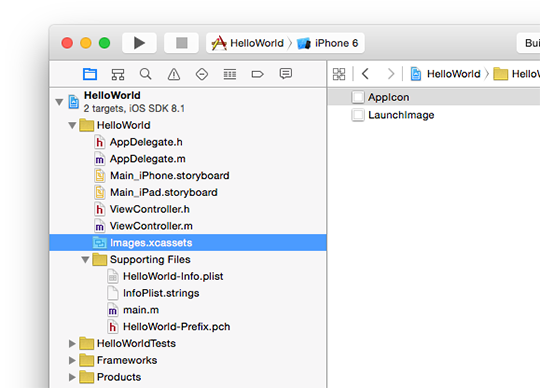Click the folder item in the jump bar
540x388 pixels.
click(517, 74)
